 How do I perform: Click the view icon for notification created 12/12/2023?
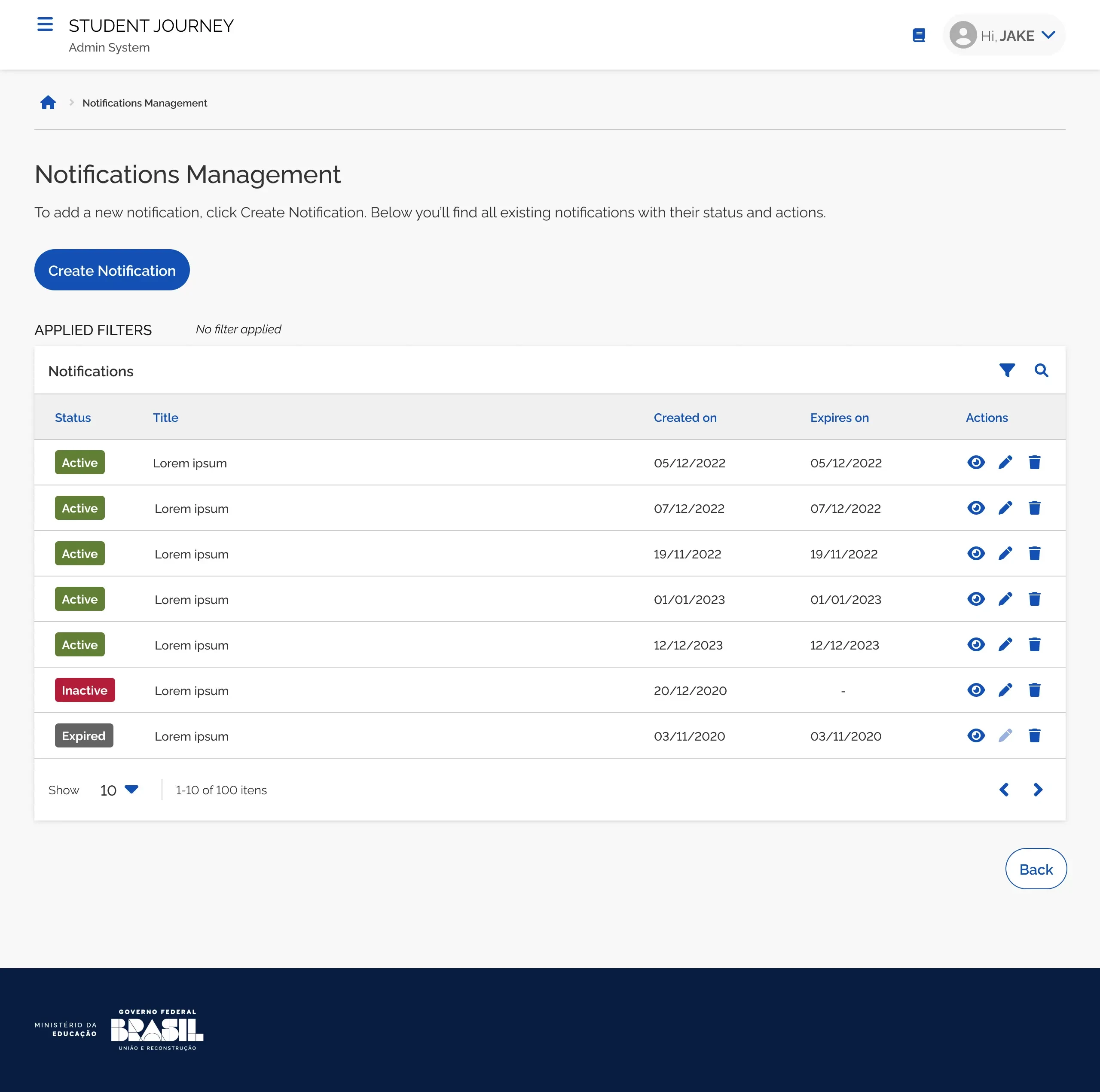tap(976, 644)
